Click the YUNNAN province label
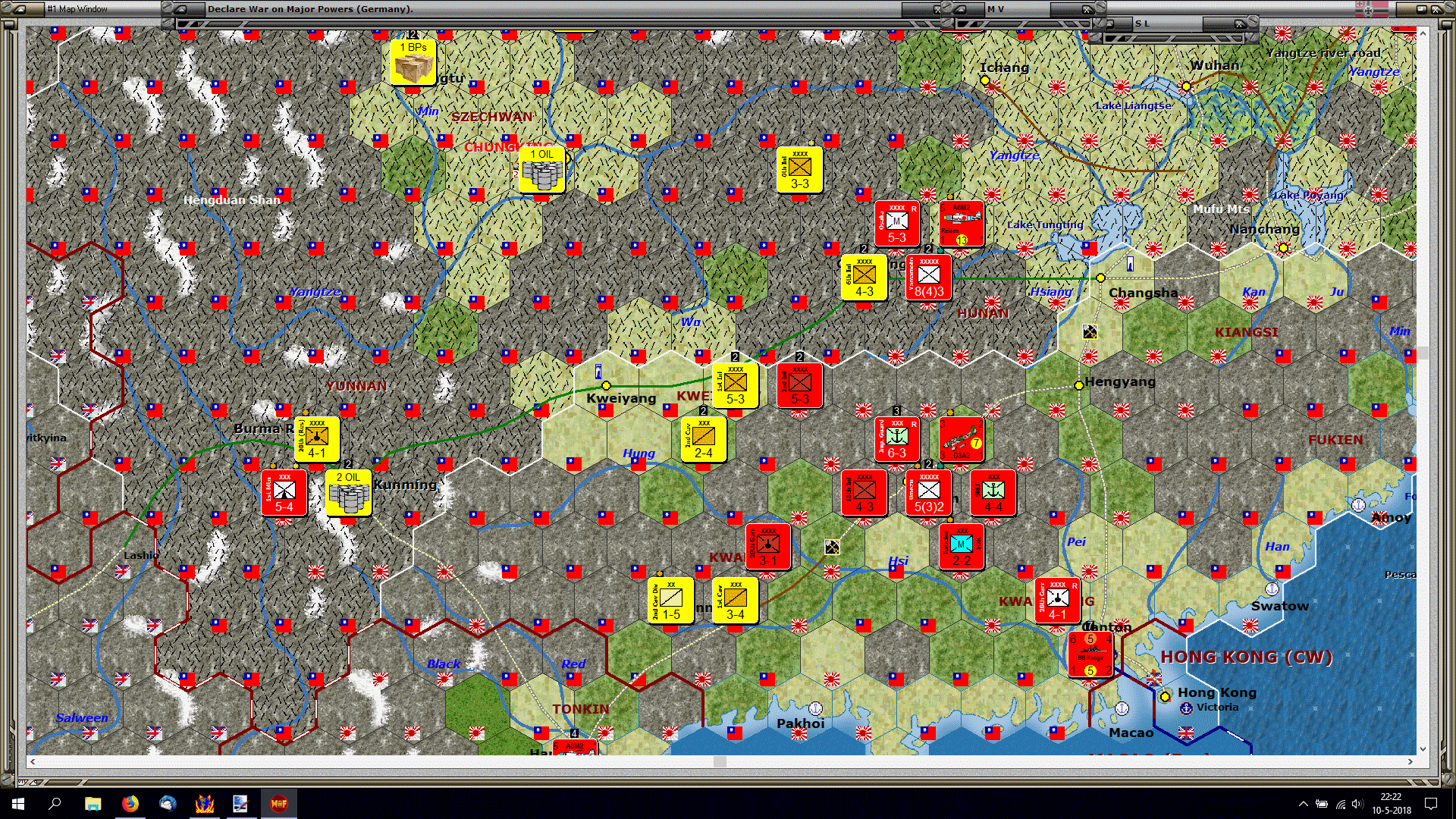Screen dimensions: 1456x819 coord(356,386)
